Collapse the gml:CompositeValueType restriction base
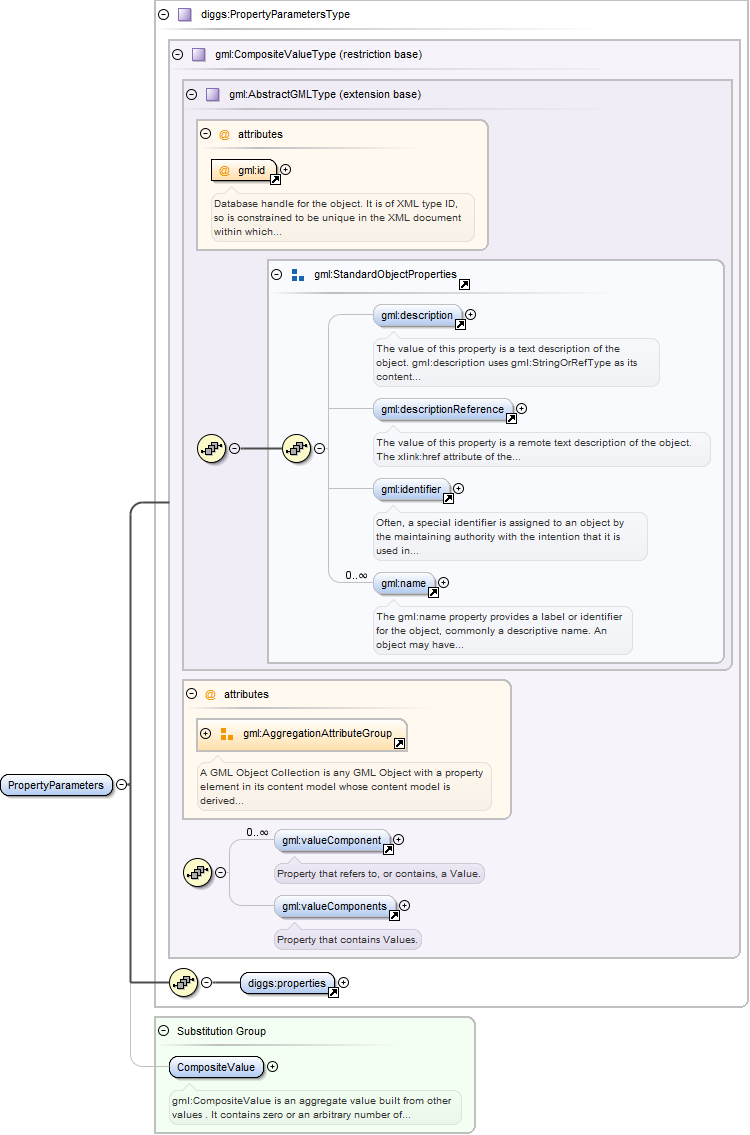 [177, 55]
